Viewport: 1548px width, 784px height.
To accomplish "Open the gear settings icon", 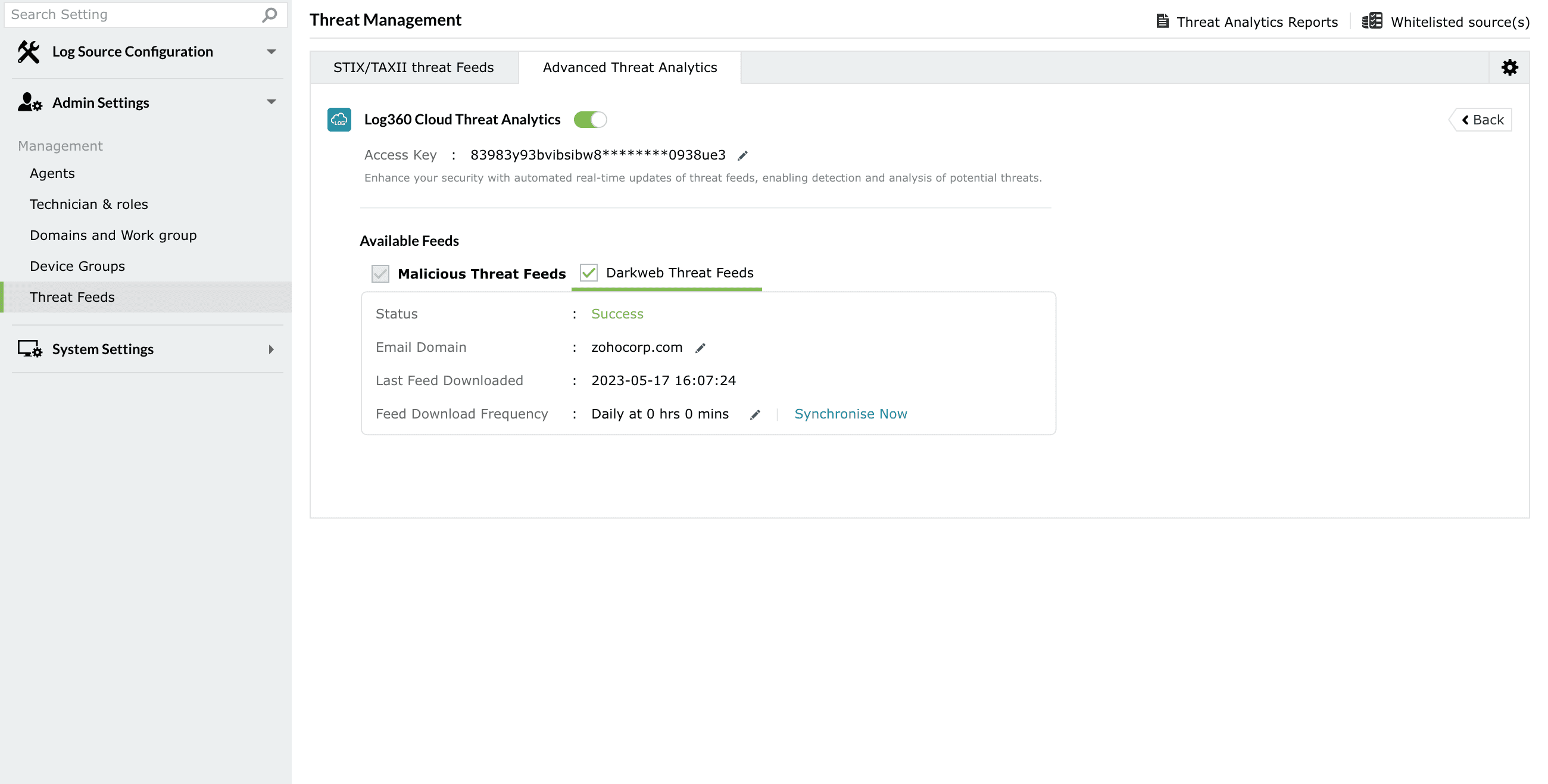I will tap(1509, 67).
